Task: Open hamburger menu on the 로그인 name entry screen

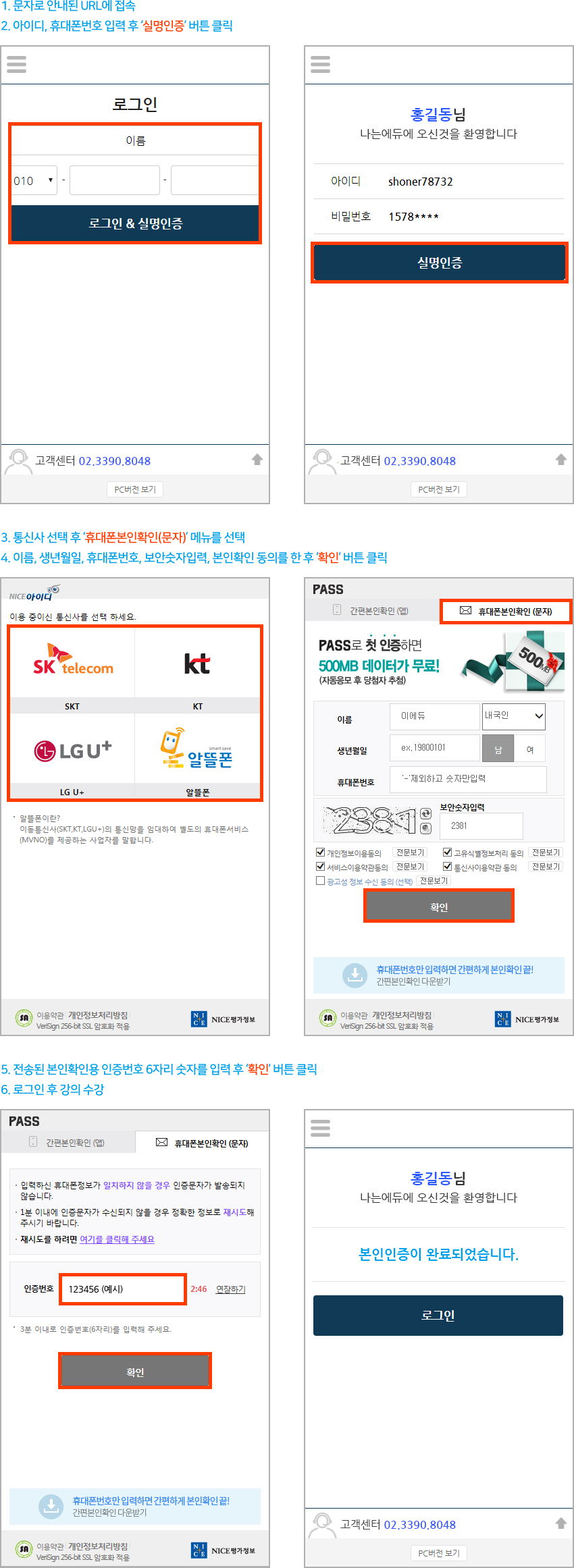Action: 16,65
